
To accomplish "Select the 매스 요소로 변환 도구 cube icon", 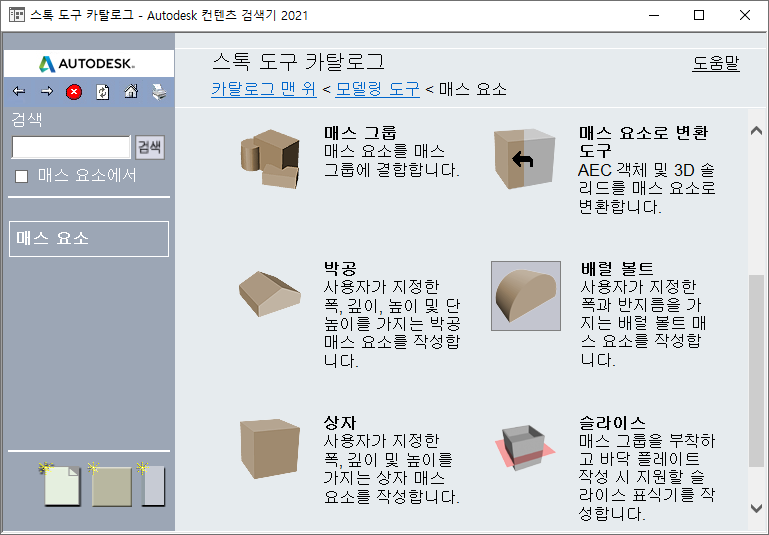I will (x=525, y=159).
